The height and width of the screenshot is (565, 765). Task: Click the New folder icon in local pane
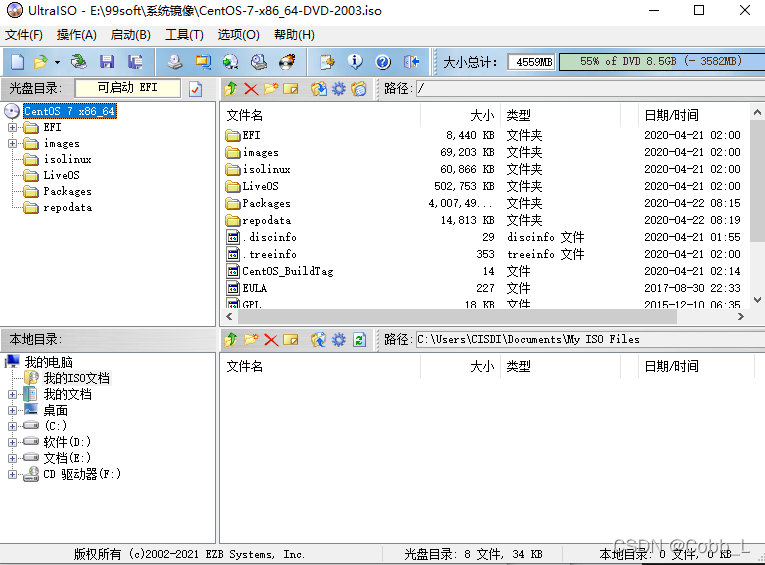[251, 339]
